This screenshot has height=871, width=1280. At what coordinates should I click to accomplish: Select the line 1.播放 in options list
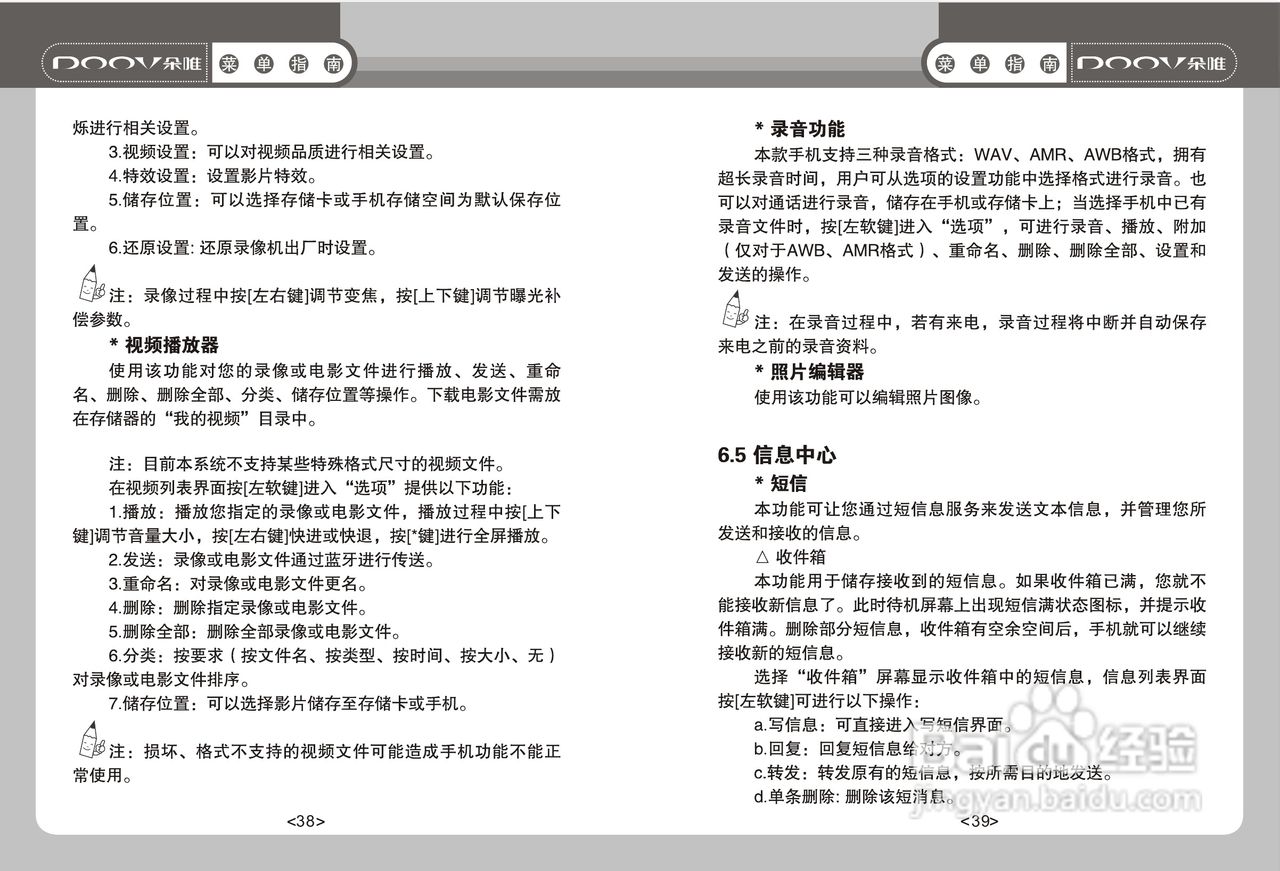(x=317, y=524)
